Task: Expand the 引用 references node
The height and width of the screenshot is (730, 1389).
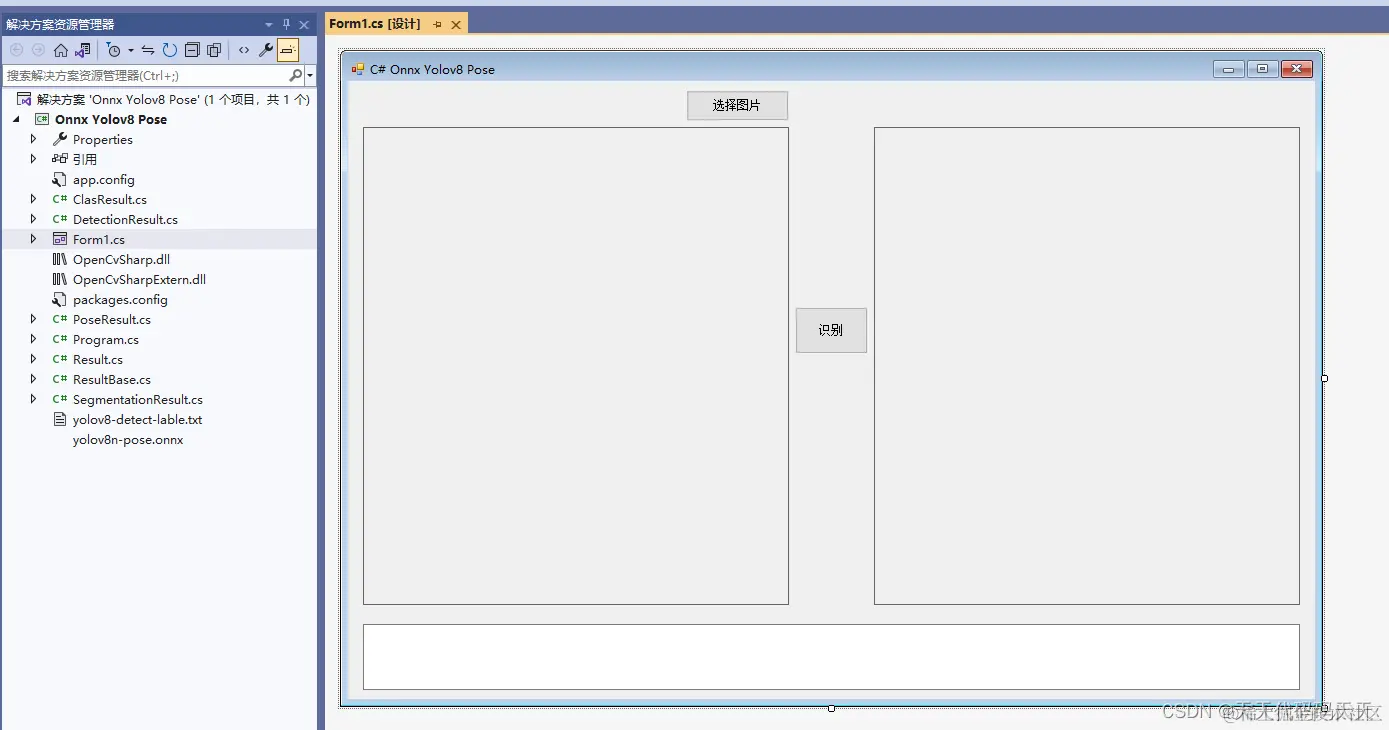Action: tap(33, 159)
